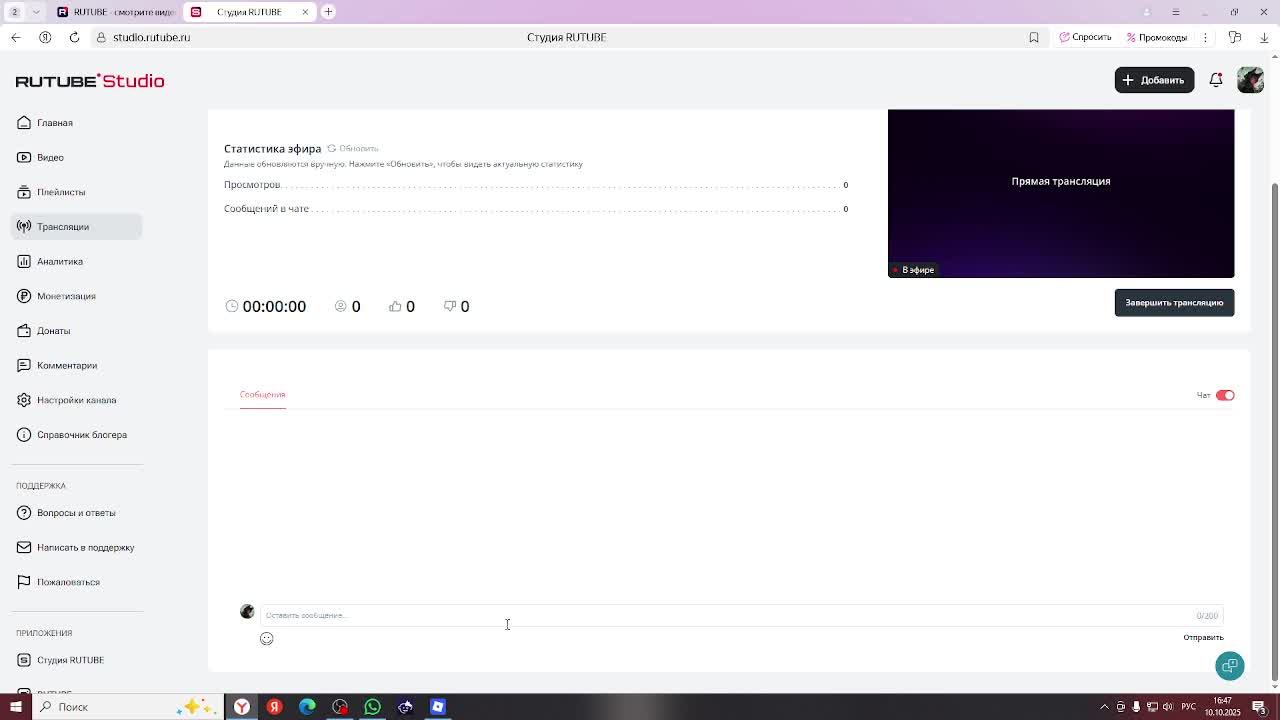The height and width of the screenshot is (720, 1280).
Task: Click the В эфире live badge
Action: (x=913, y=270)
